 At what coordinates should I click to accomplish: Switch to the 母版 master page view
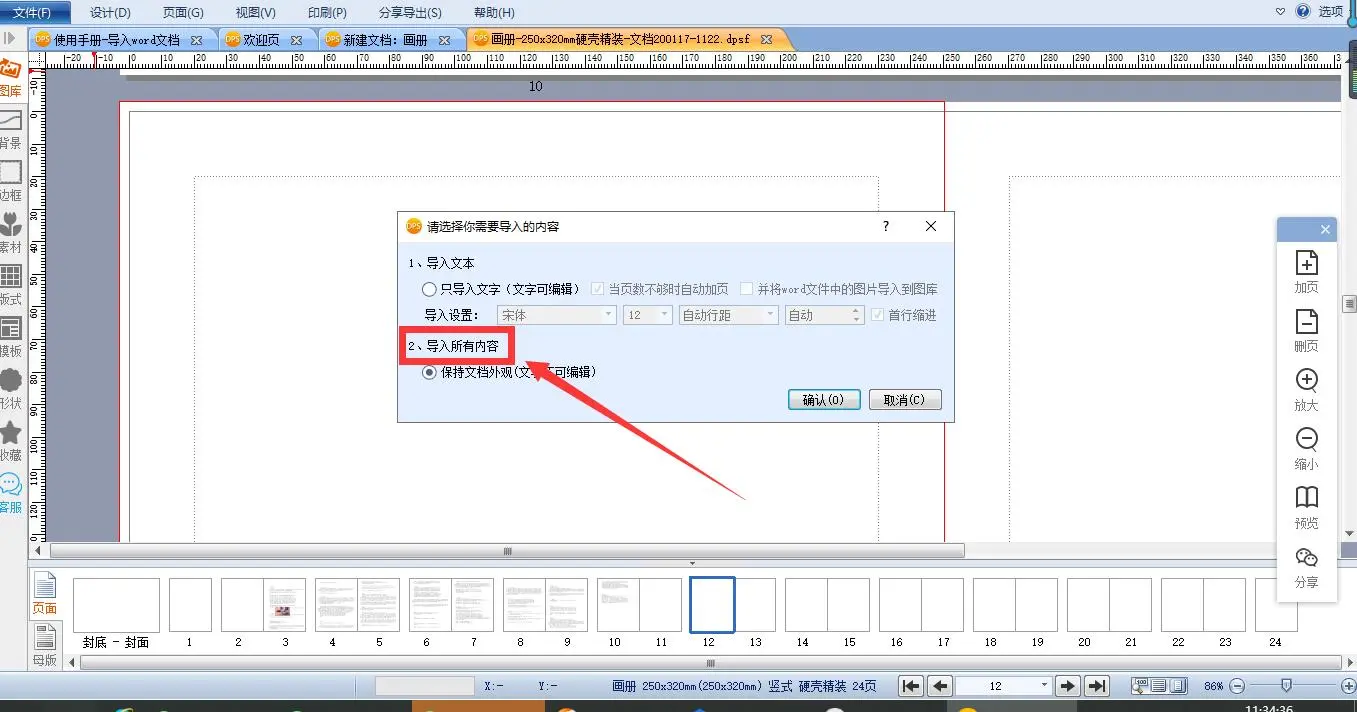[x=45, y=645]
